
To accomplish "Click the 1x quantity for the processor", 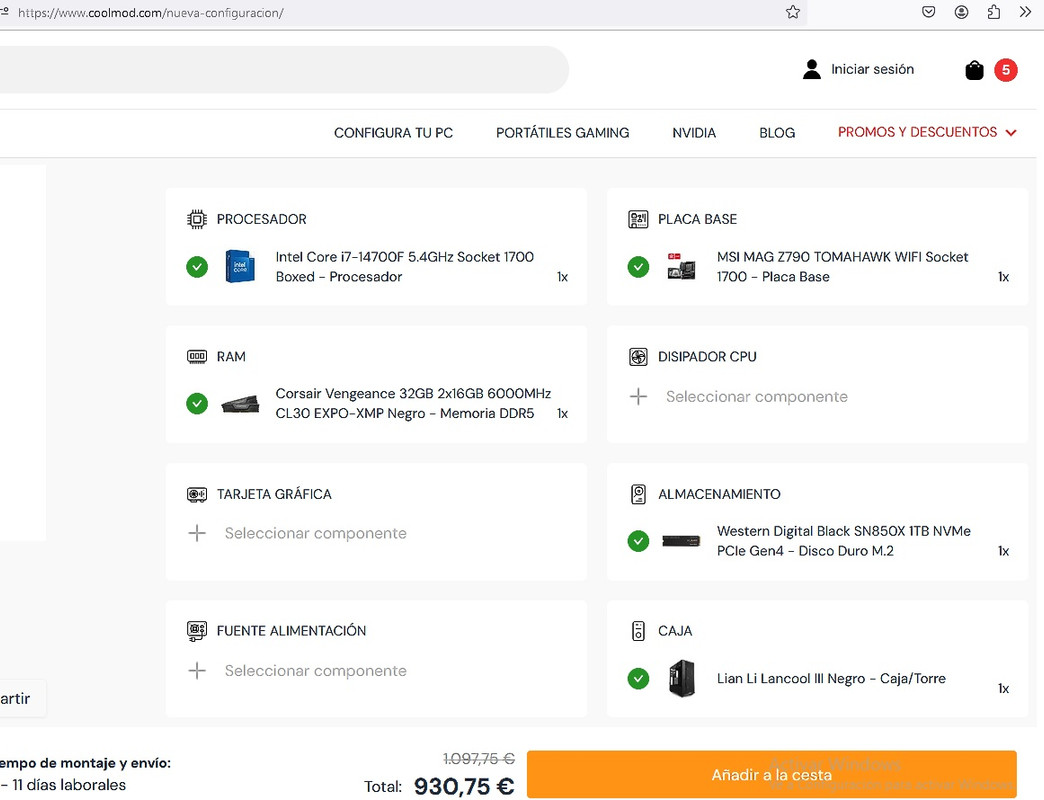I will 563,277.
